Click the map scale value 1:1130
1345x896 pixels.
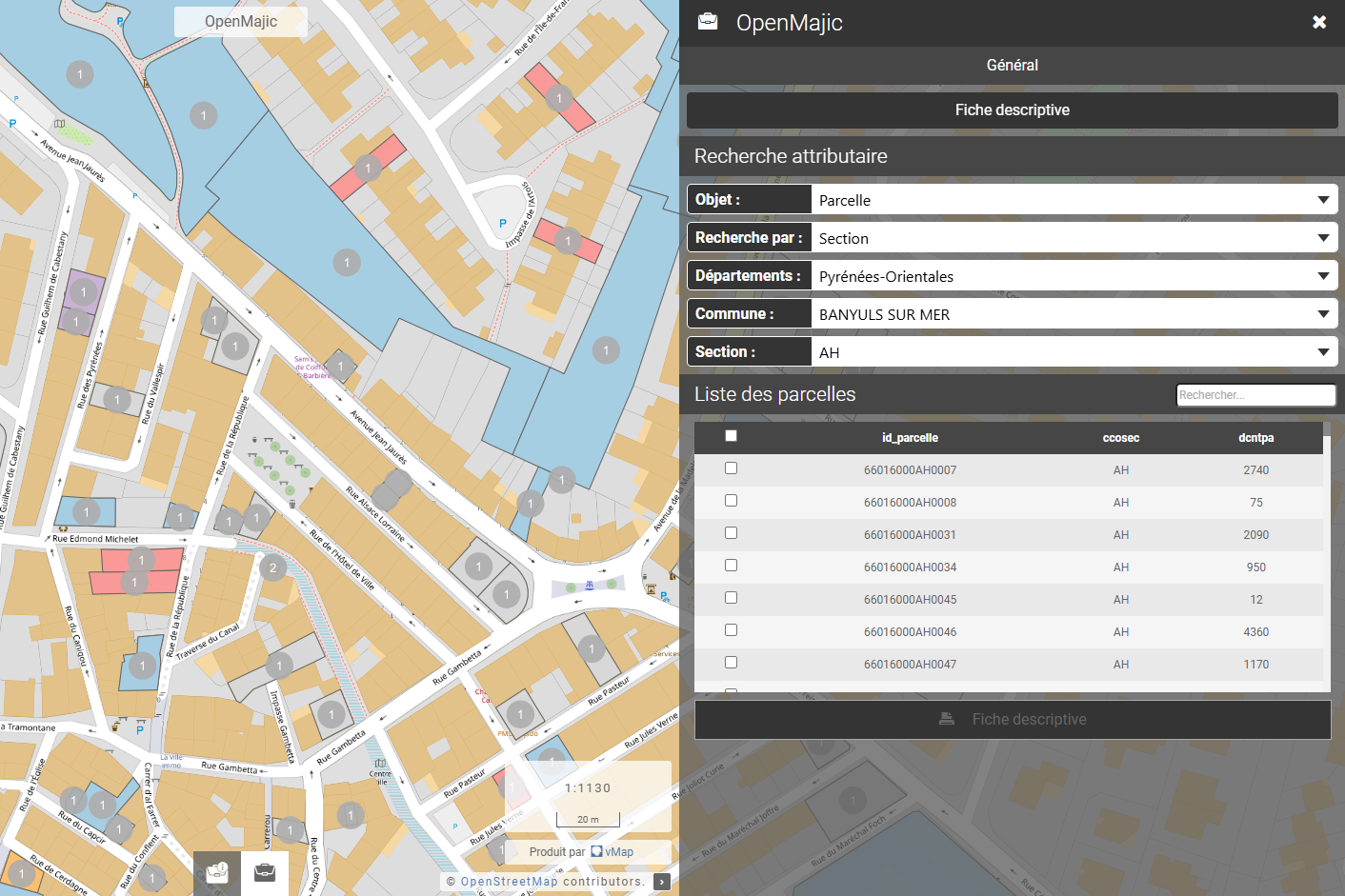point(588,788)
